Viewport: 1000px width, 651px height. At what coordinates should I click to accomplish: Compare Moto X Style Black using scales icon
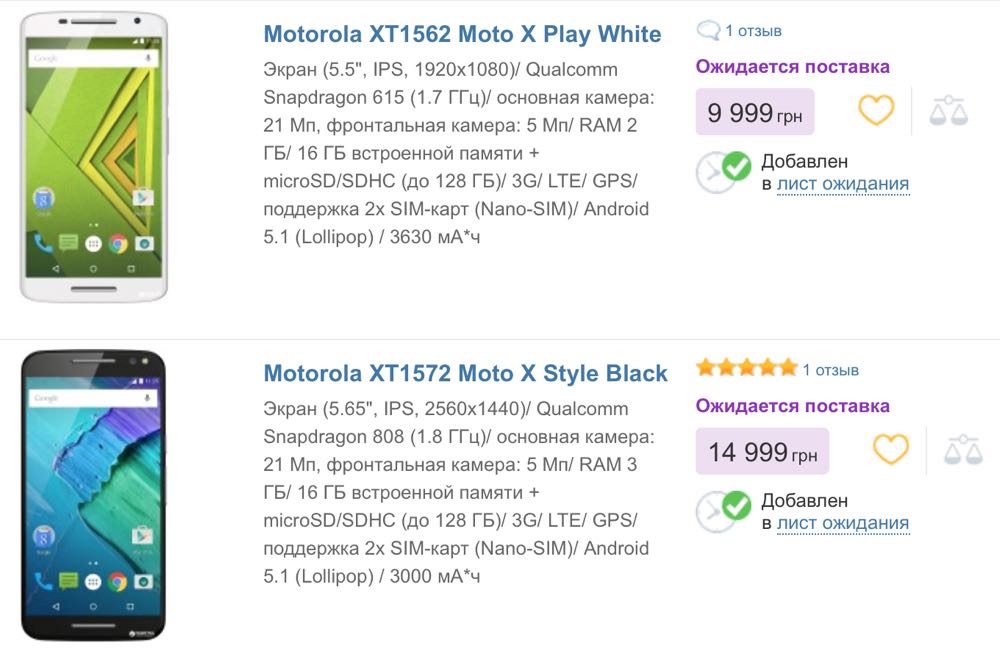tap(963, 450)
